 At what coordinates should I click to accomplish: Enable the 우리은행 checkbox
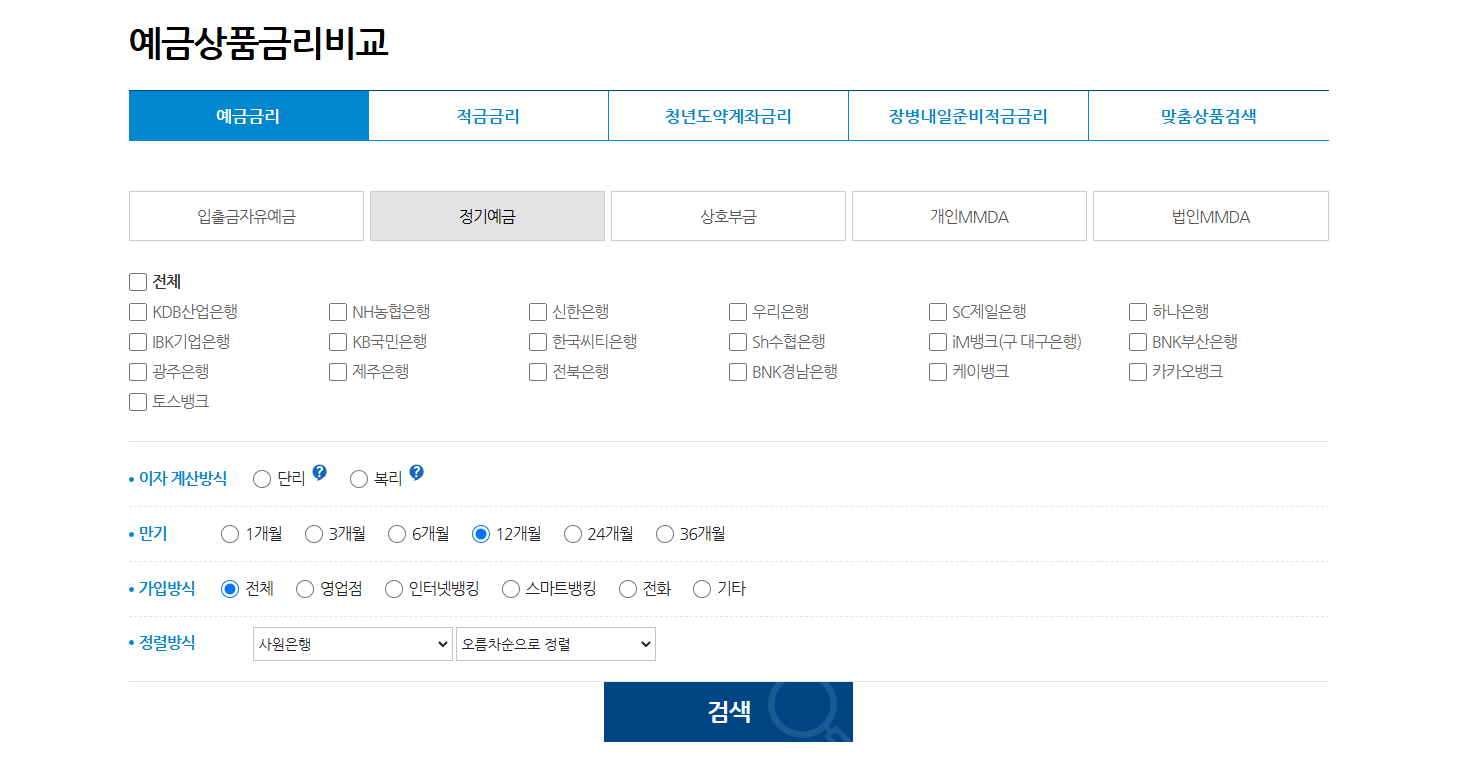[738, 312]
